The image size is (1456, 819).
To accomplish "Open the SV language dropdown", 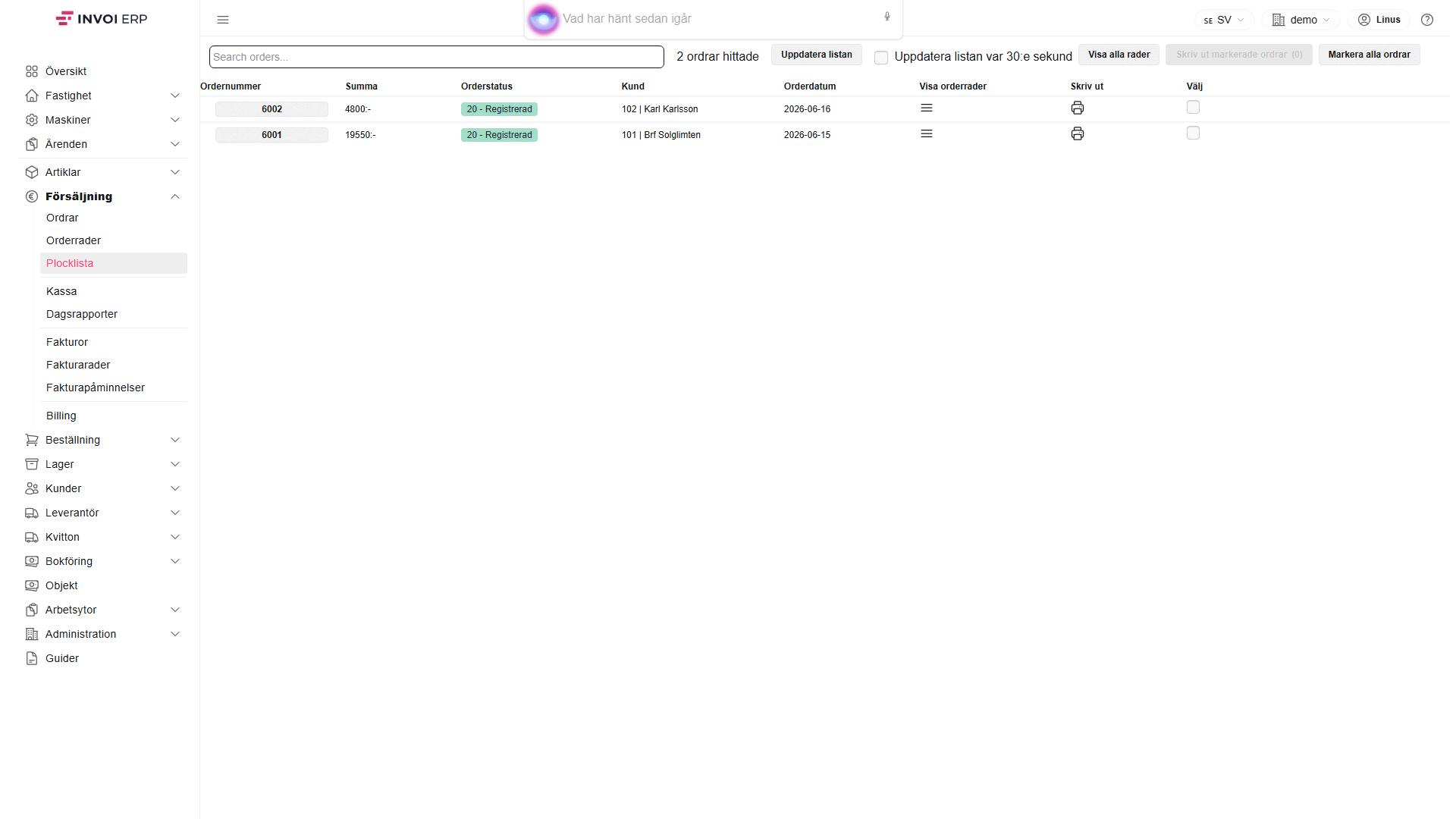I will [x=1224, y=20].
